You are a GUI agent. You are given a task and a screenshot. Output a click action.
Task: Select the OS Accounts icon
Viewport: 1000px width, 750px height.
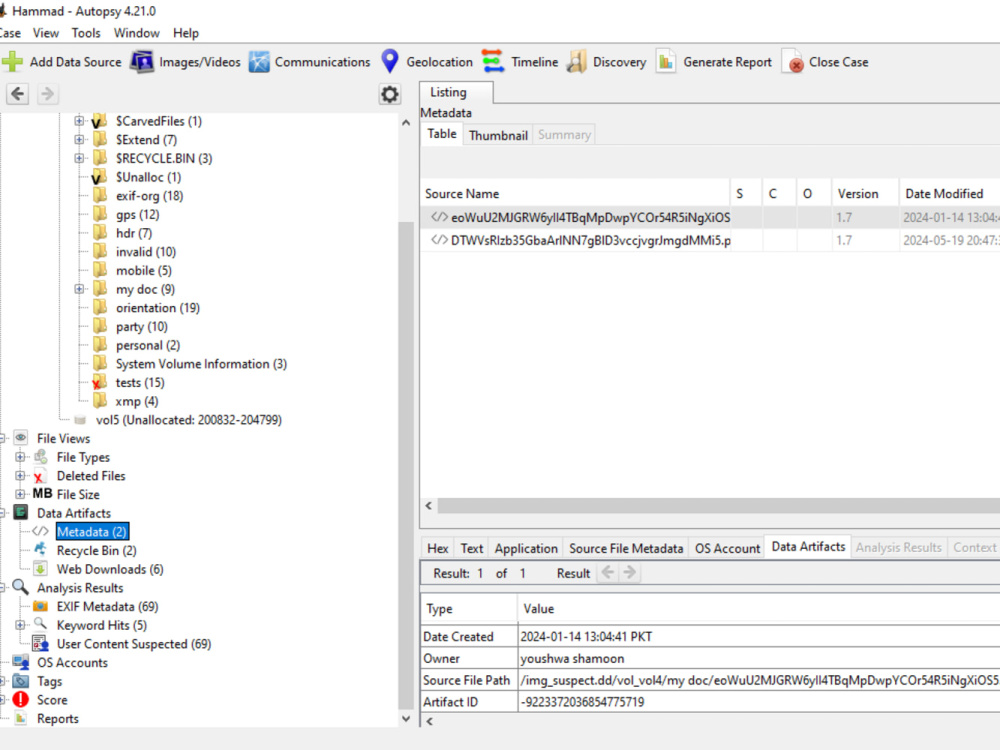[21, 662]
